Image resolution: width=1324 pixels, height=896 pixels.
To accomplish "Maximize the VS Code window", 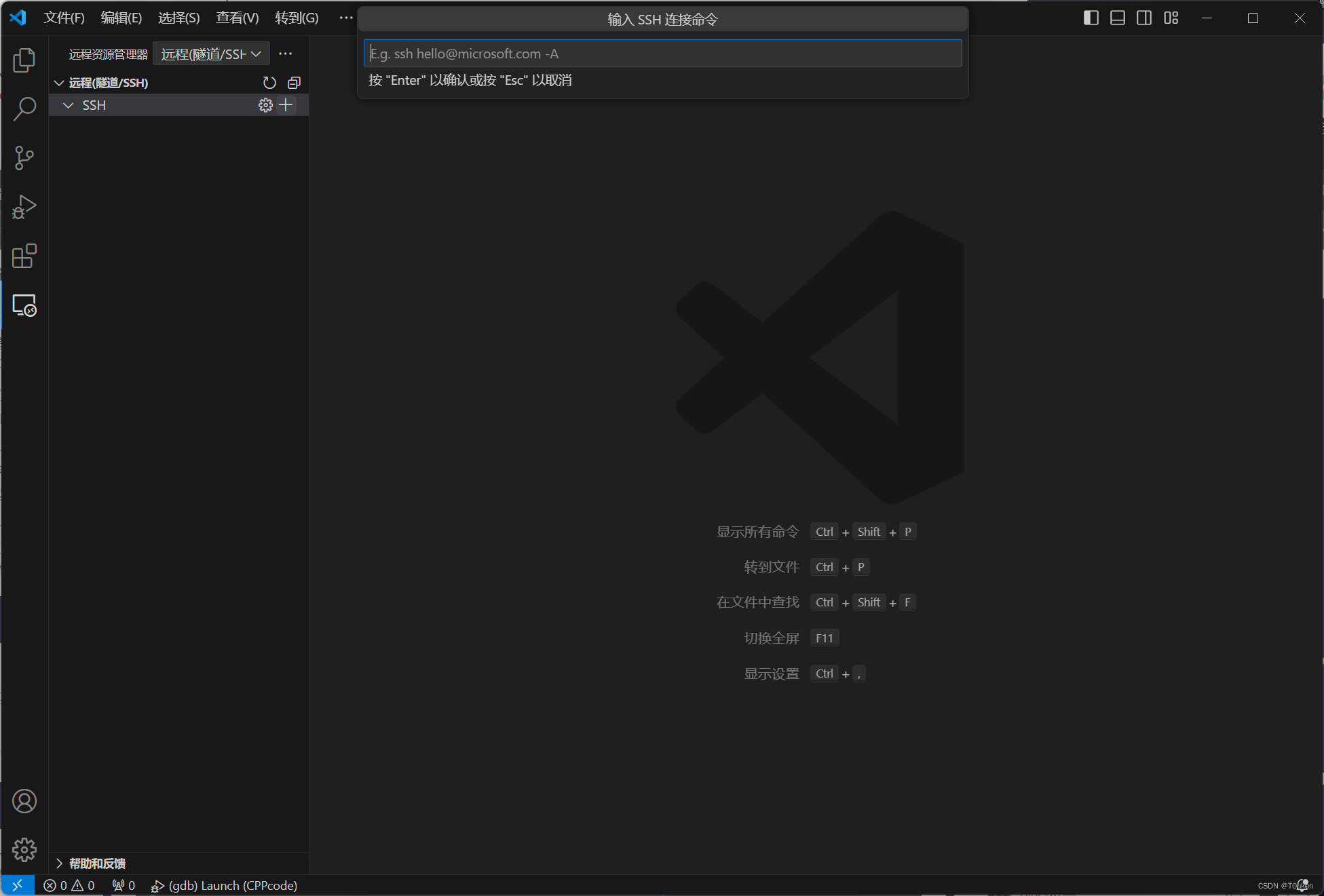I will click(x=1253, y=18).
